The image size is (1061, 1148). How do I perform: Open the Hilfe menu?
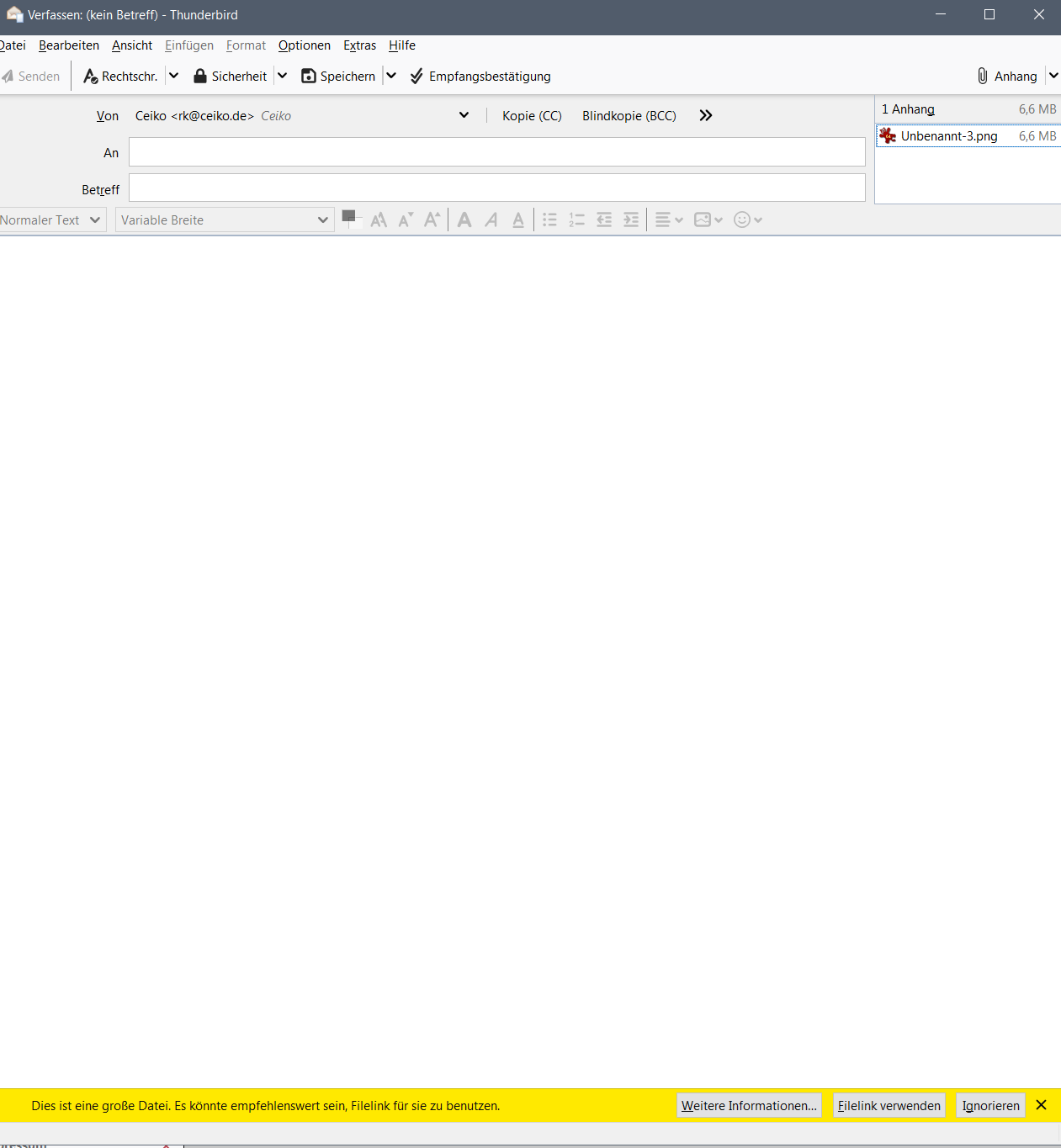coord(402,45)
